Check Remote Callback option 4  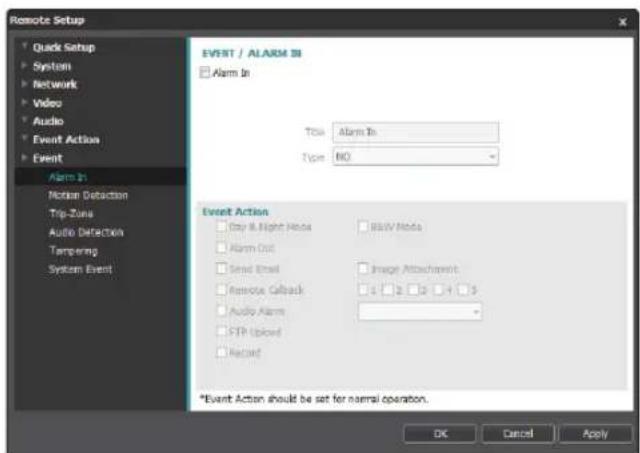[x=438, y=290]
